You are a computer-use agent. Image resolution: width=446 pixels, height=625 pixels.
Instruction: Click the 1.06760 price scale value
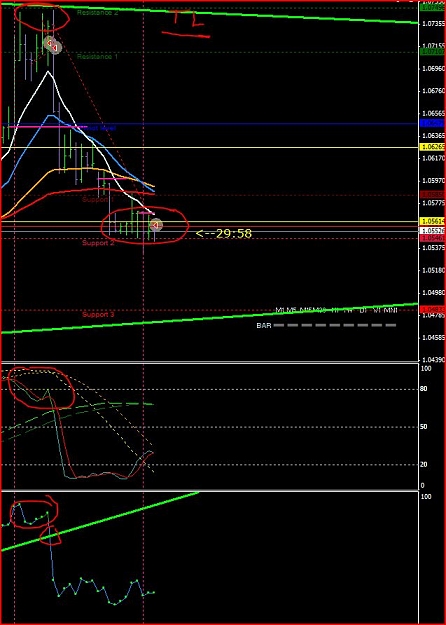[x=433, y=91]
